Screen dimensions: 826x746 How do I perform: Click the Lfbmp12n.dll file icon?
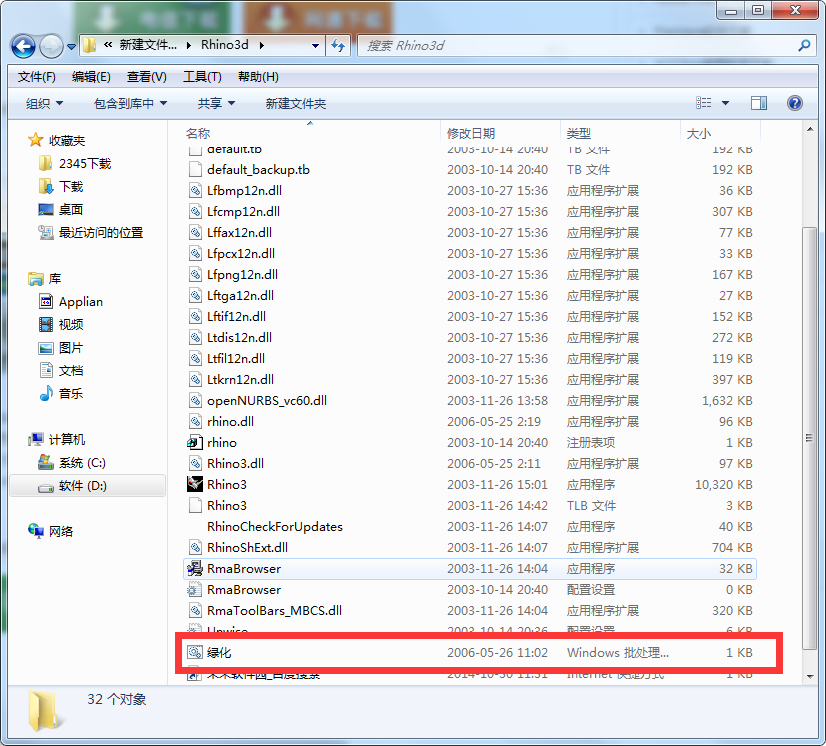coord(195,191)
